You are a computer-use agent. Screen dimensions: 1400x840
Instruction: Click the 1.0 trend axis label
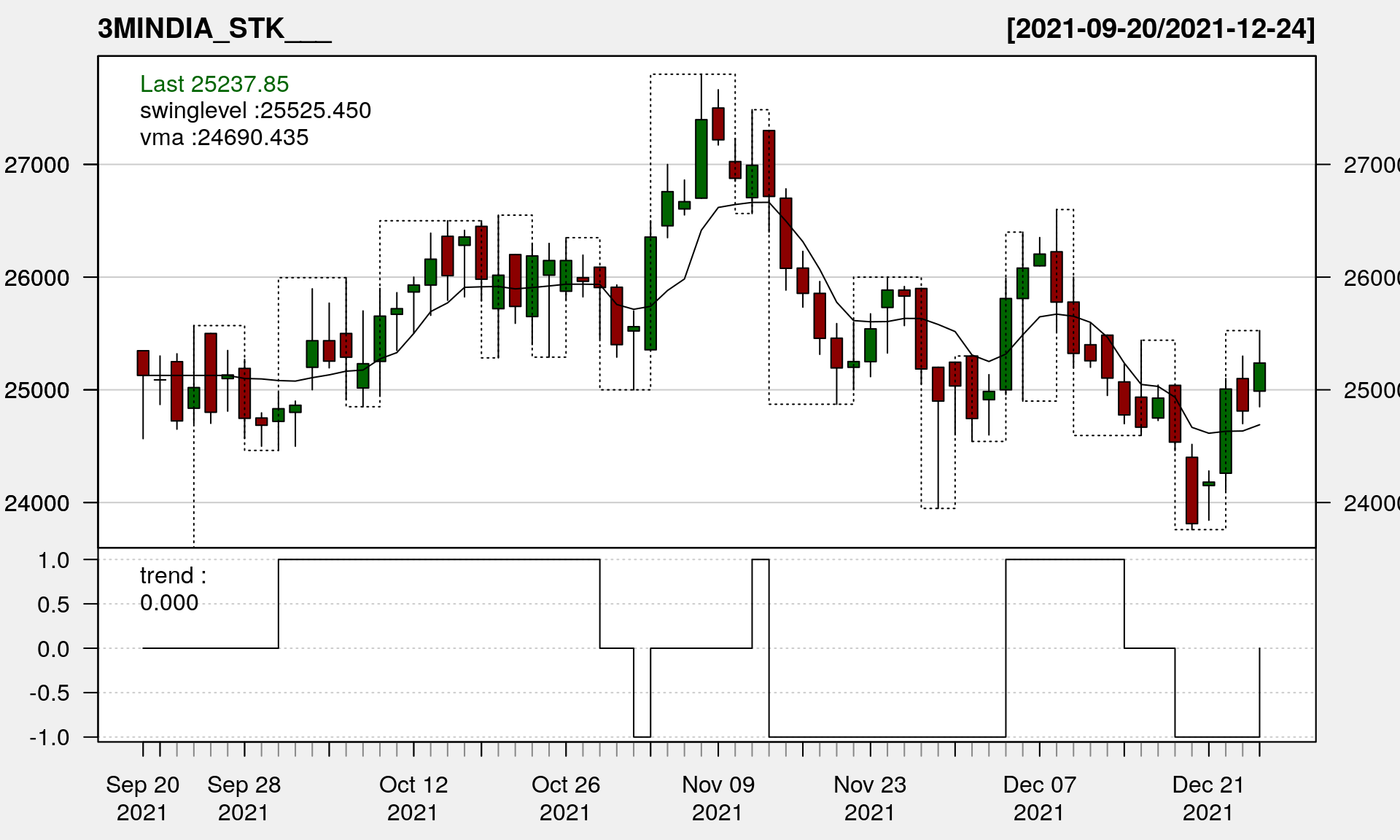pos(53,560)
